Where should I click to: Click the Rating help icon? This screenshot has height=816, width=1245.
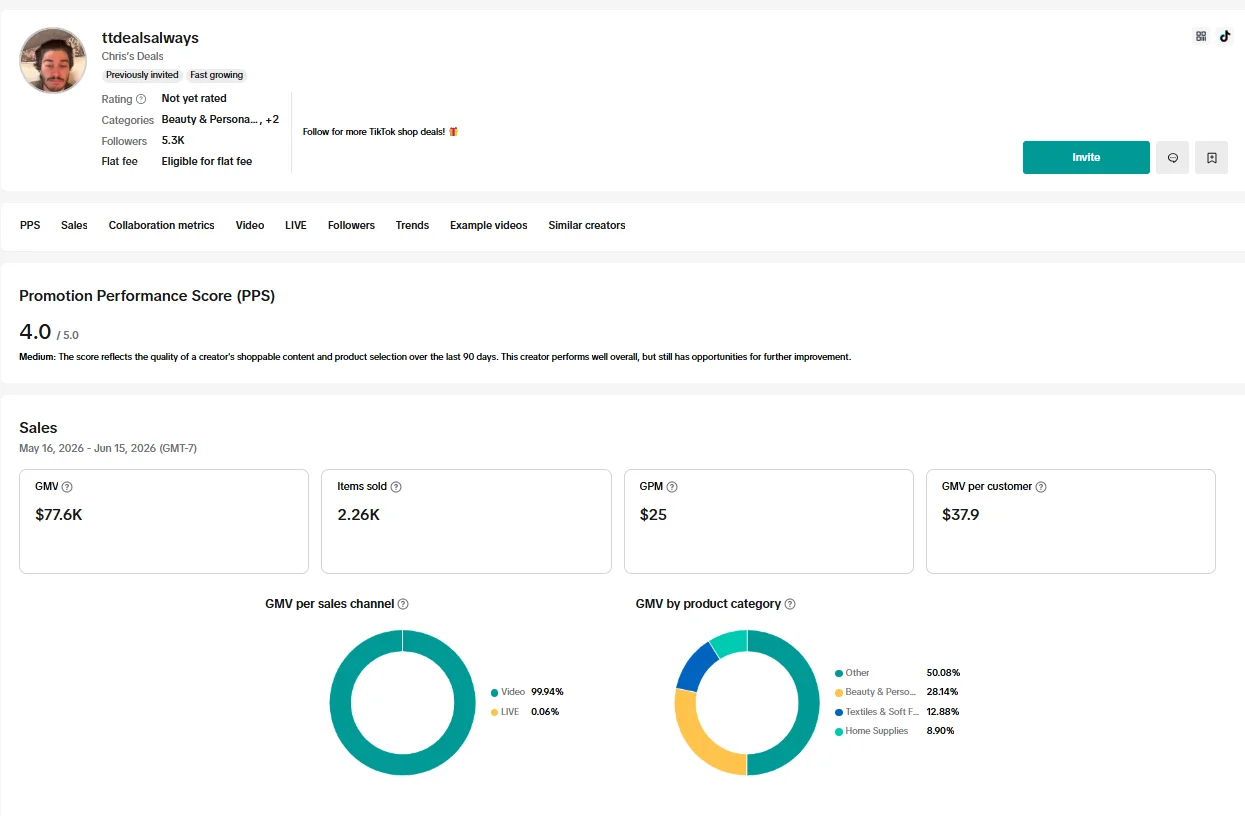point(141,99)
